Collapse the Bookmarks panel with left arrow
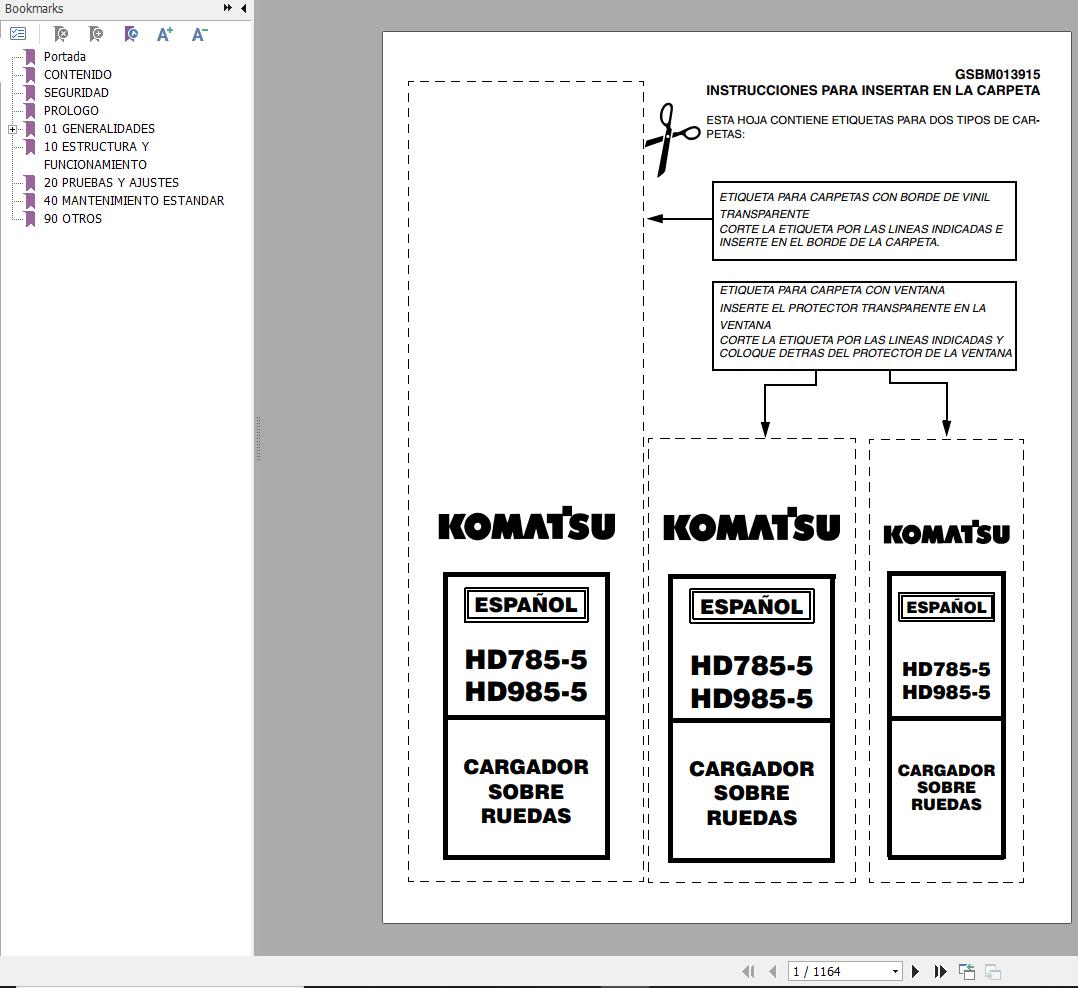Viewport: 1078px width, 988px height. pyautogui.click(x=244, y=8)
